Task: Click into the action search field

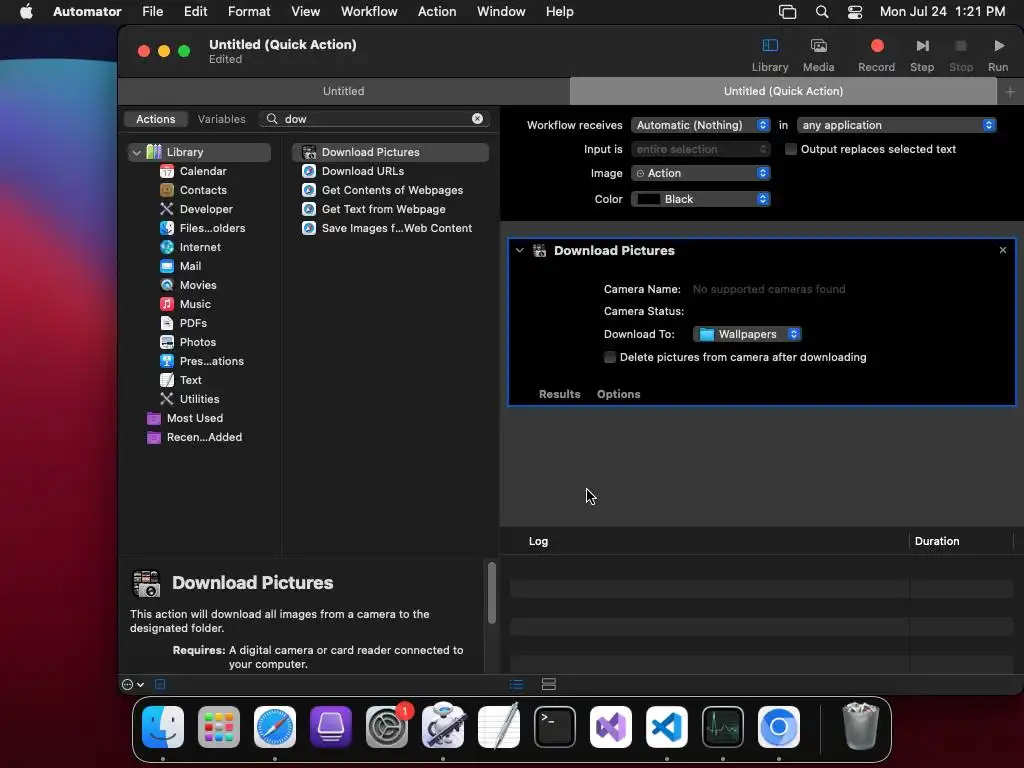Action: pyautogui.click(x=374, y=119)
